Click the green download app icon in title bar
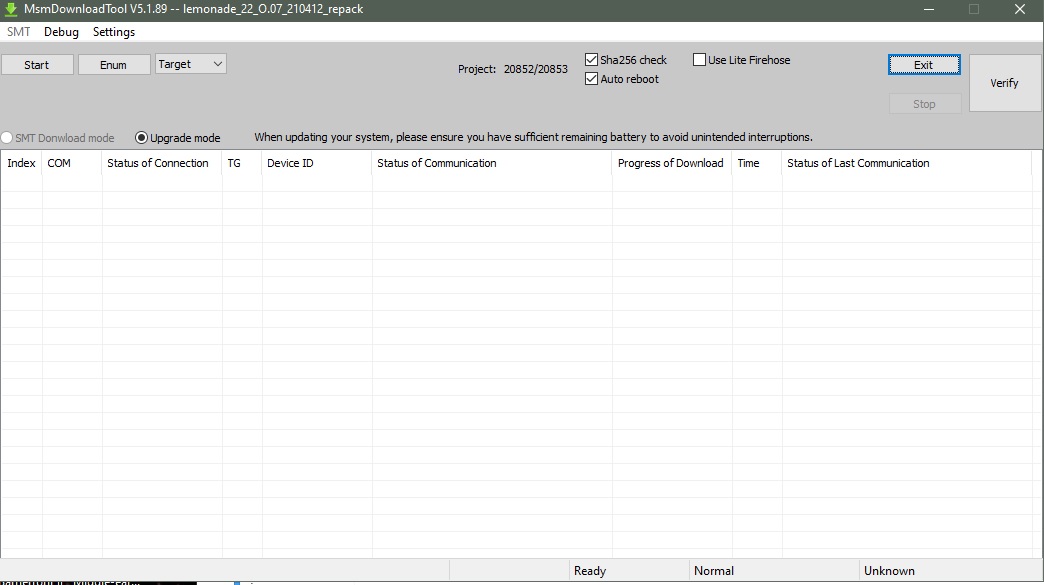 12,9
